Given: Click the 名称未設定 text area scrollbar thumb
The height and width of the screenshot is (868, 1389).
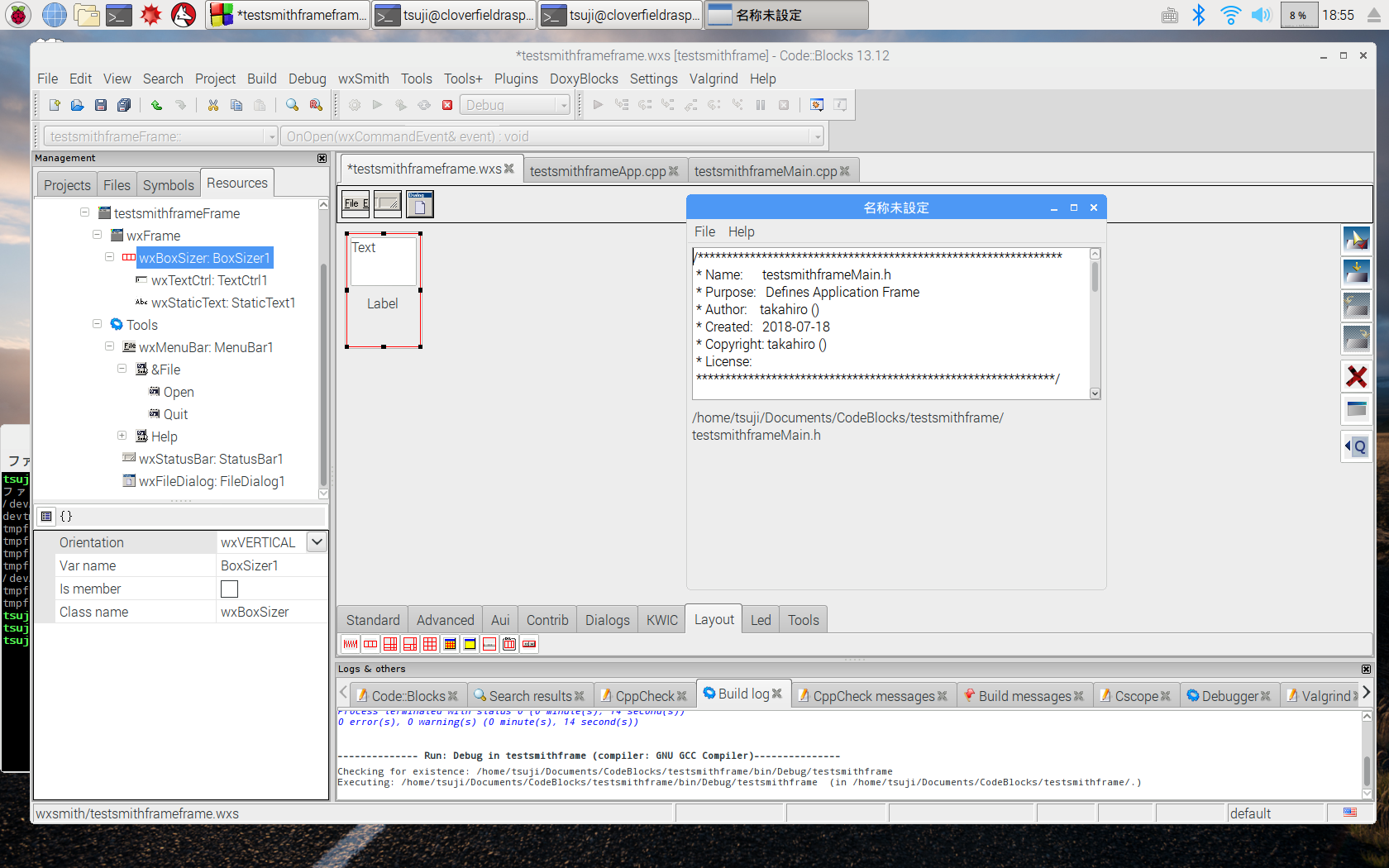Looking at the screenshot, I should click(1095, 277).
